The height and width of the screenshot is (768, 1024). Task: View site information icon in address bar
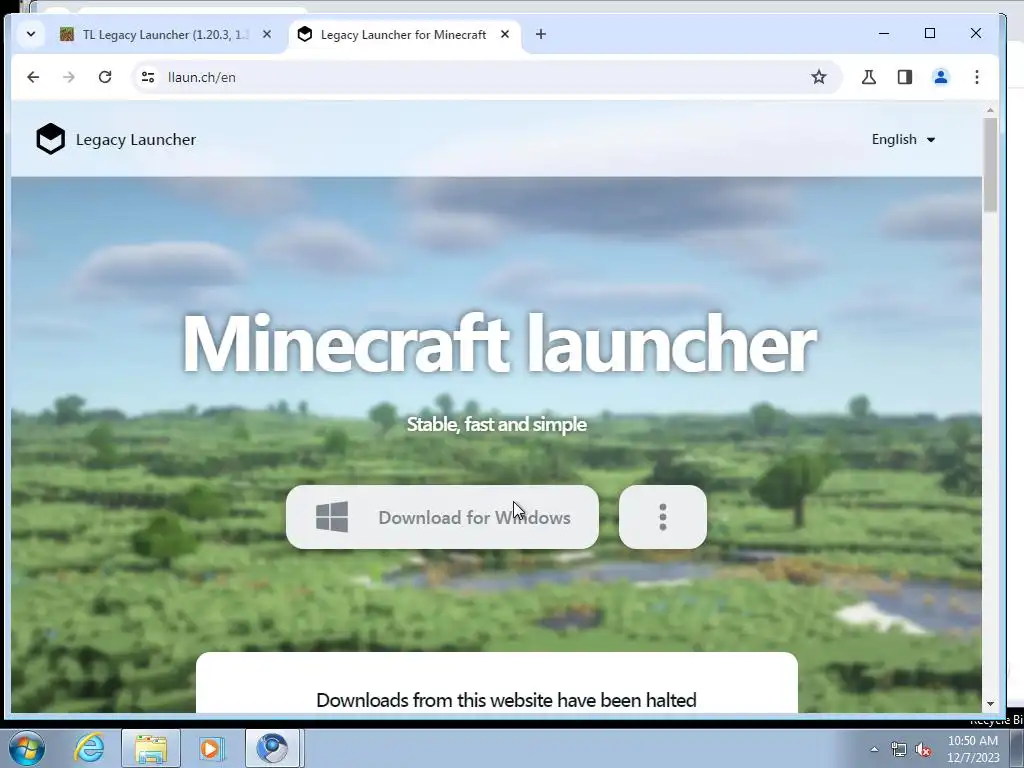pyautogui.click(x=148, y=77)
